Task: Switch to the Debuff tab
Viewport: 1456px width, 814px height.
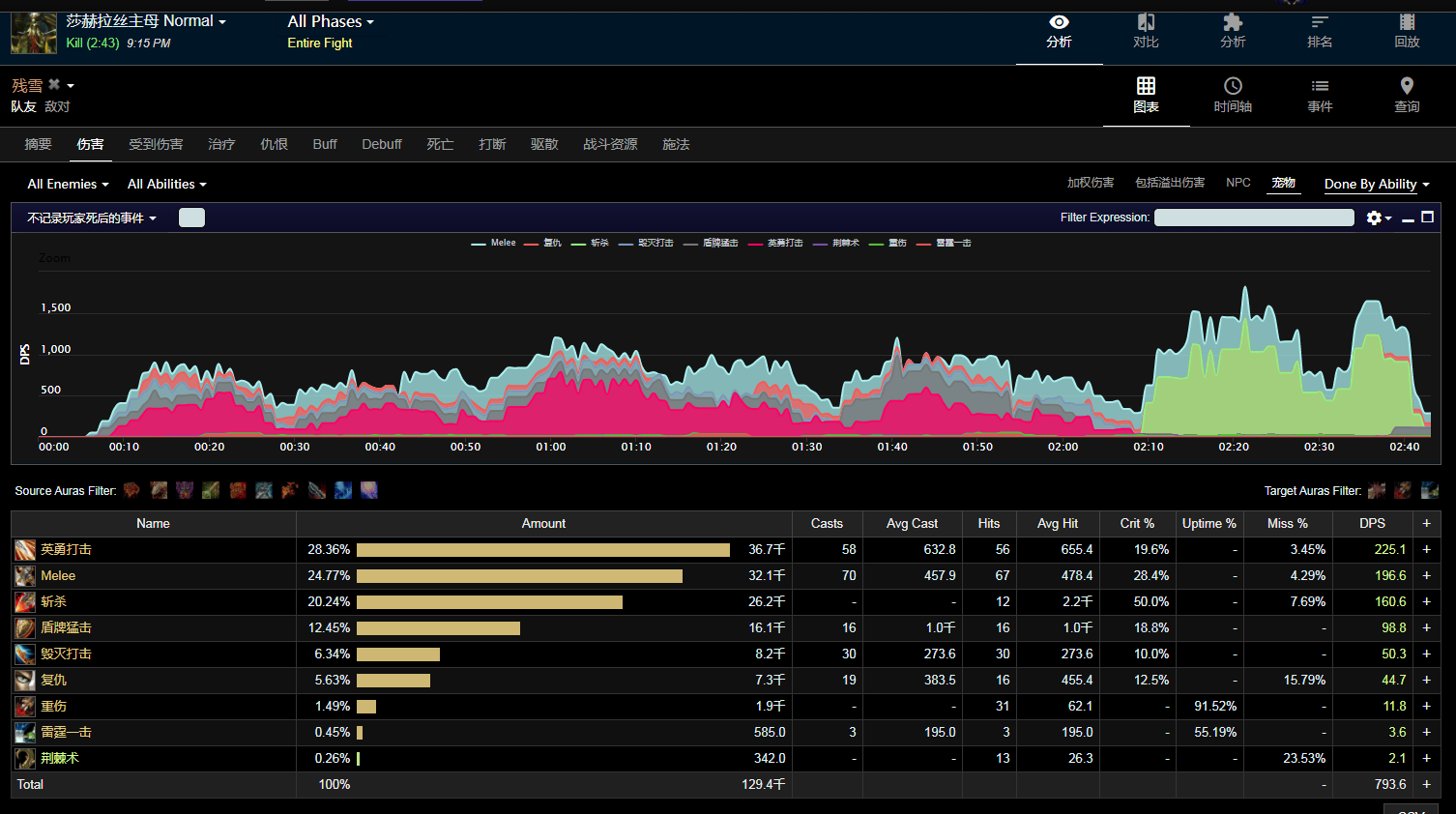Action: [382, 144]
